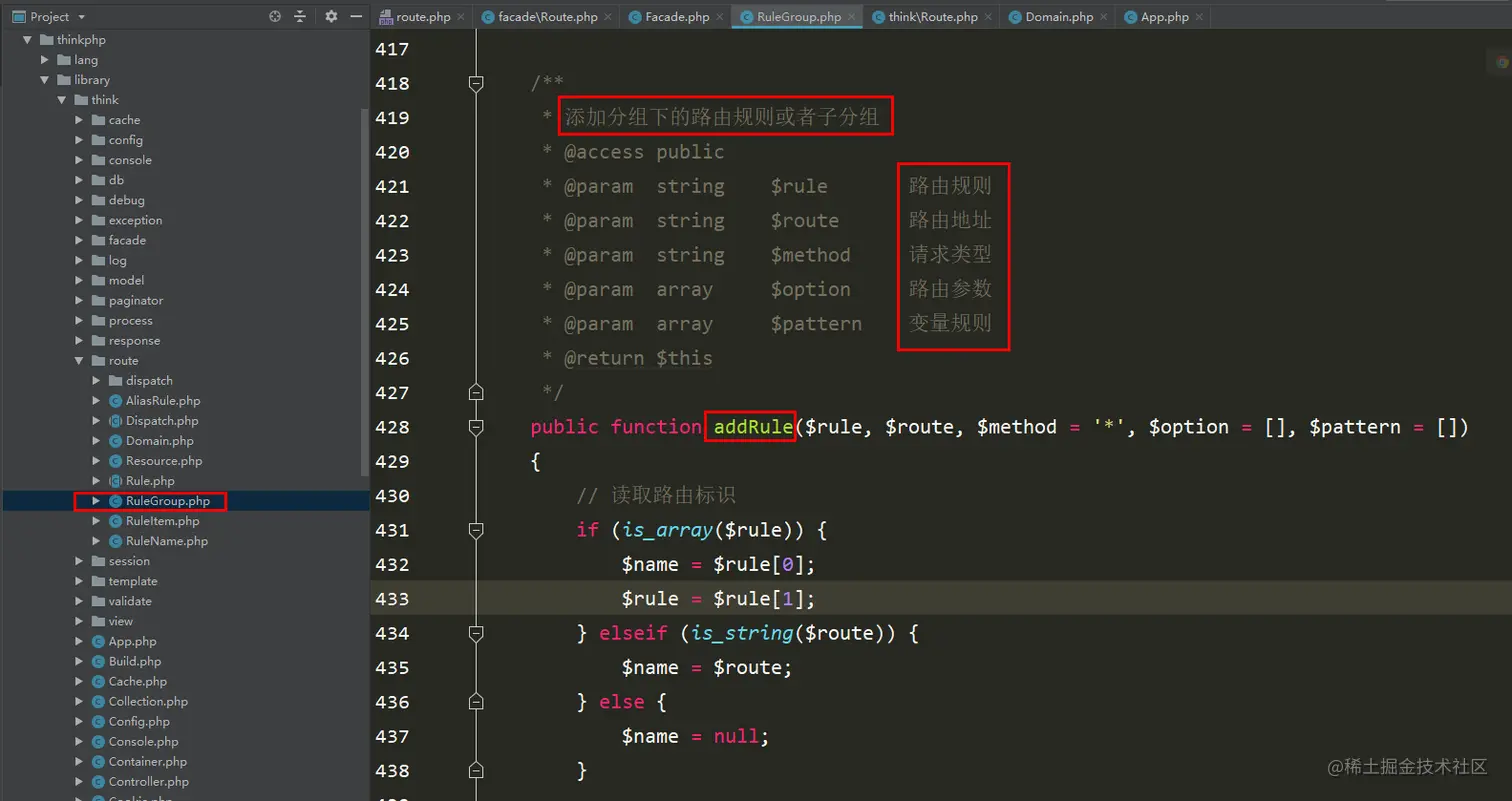1512x801 pixels.
Task: Open Domain.php in the project tree
Action: pyautogui.click(x=160, y=441)
